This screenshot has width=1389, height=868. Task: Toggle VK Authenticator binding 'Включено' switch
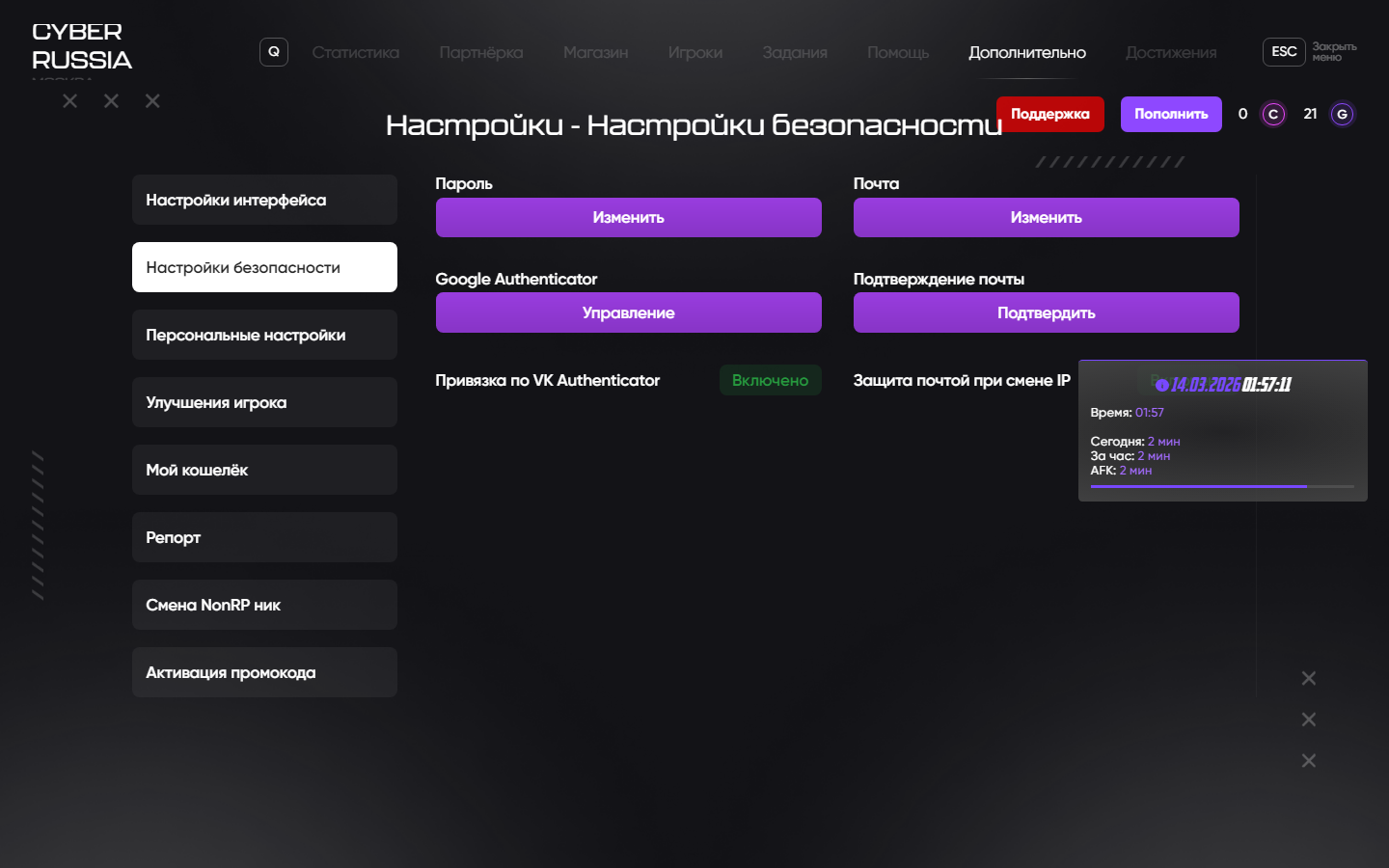[x=770, y=380]
